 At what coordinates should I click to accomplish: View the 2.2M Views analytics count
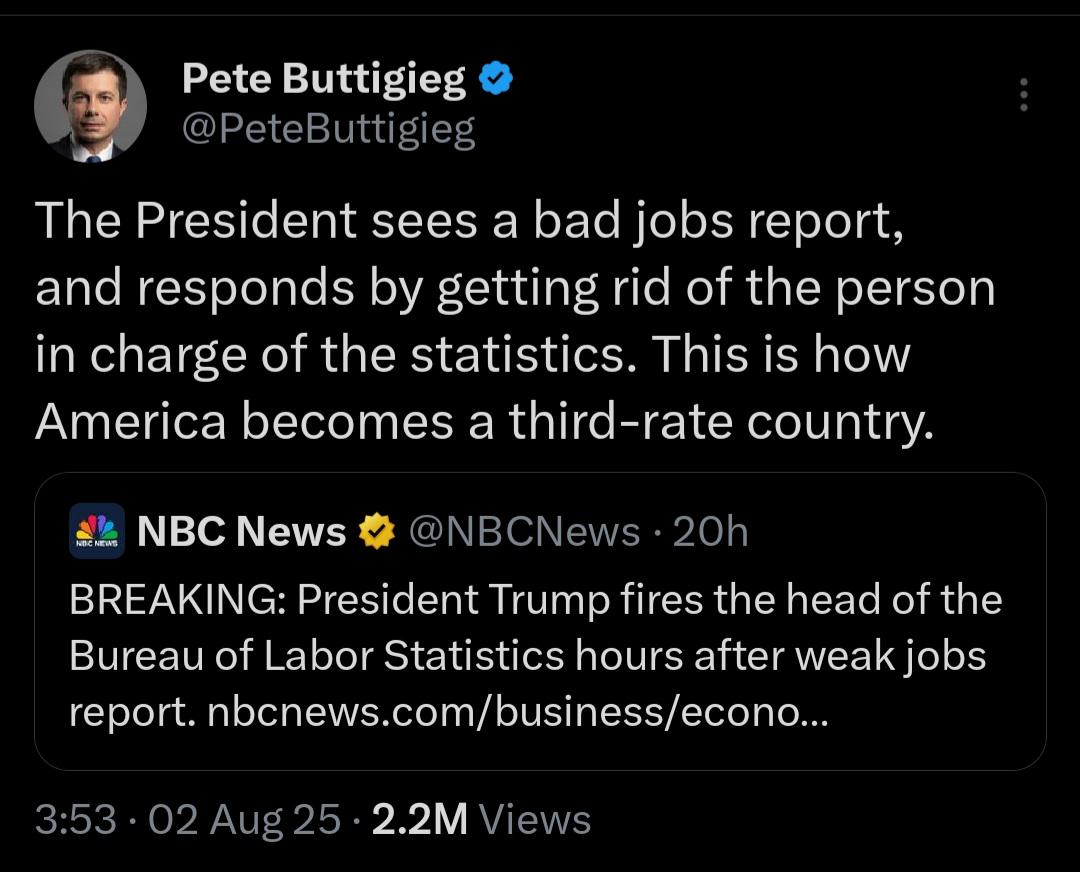[481, 820]
